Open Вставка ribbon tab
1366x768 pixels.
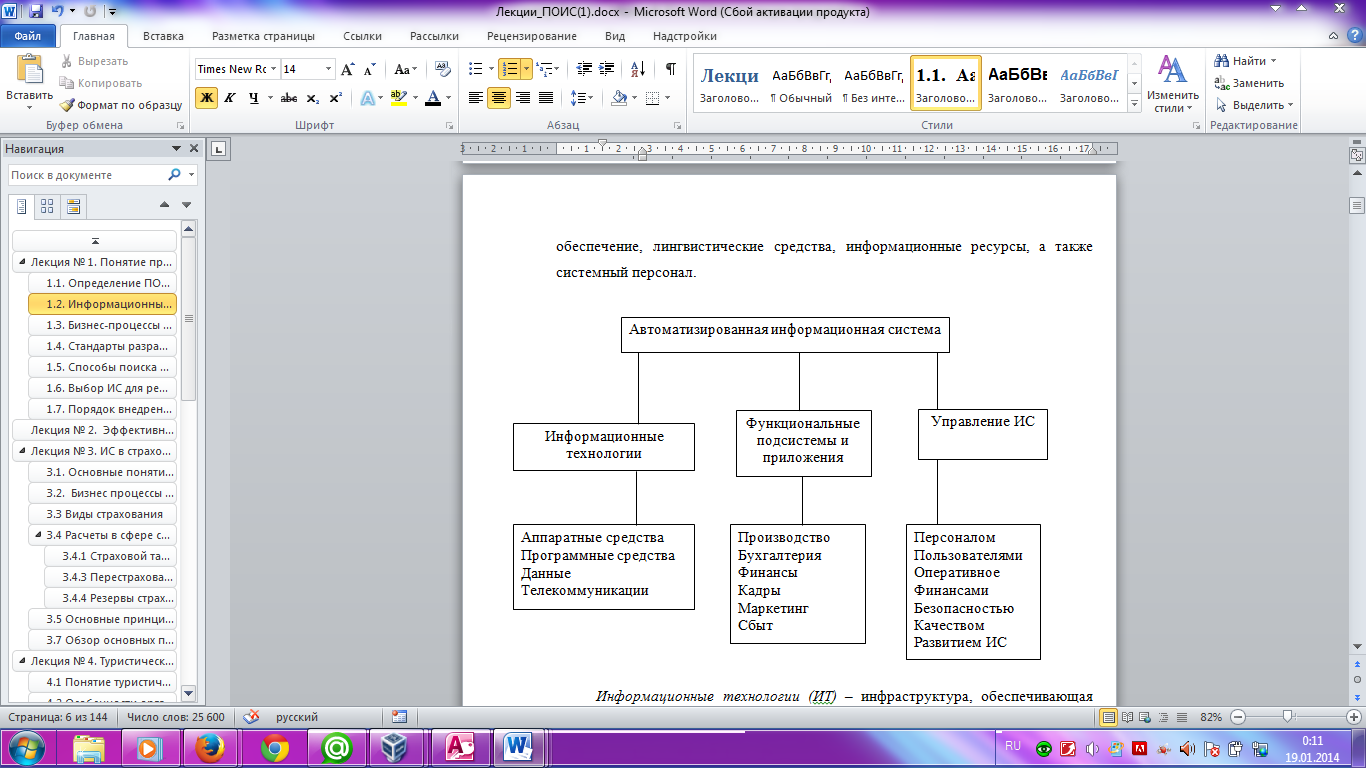coord(163,36)
